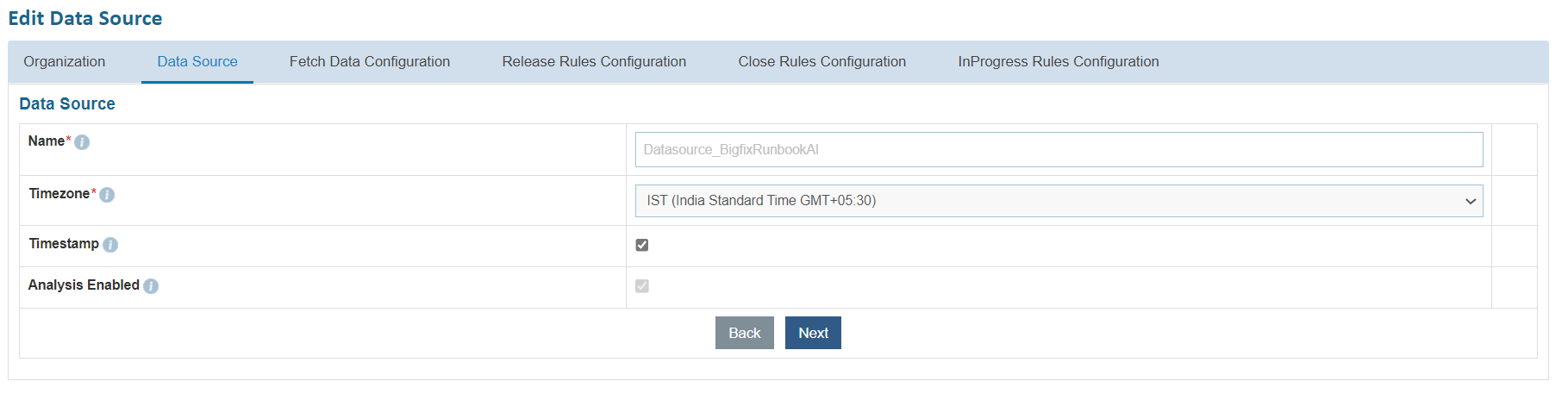Open the Timezone dropdown showing IST
The image size is (1568, 394).
[1059, 201]
